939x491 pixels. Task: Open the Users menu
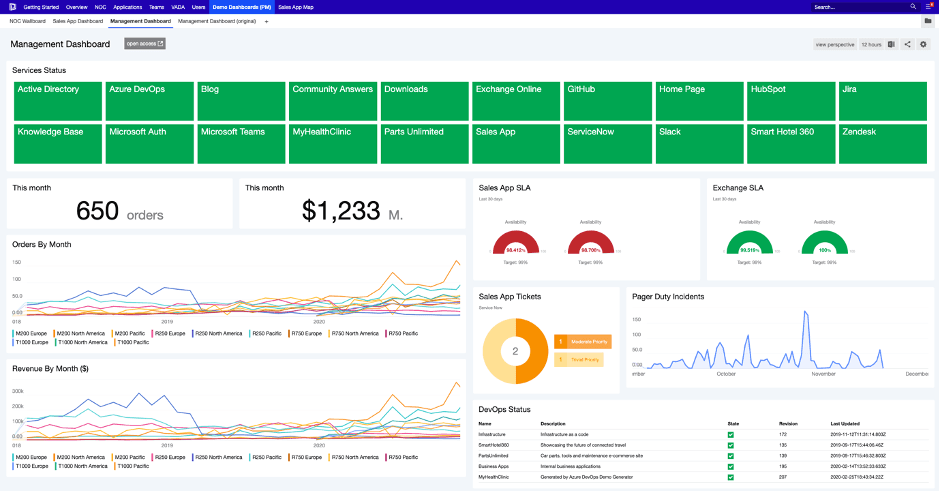coord(198,7)
